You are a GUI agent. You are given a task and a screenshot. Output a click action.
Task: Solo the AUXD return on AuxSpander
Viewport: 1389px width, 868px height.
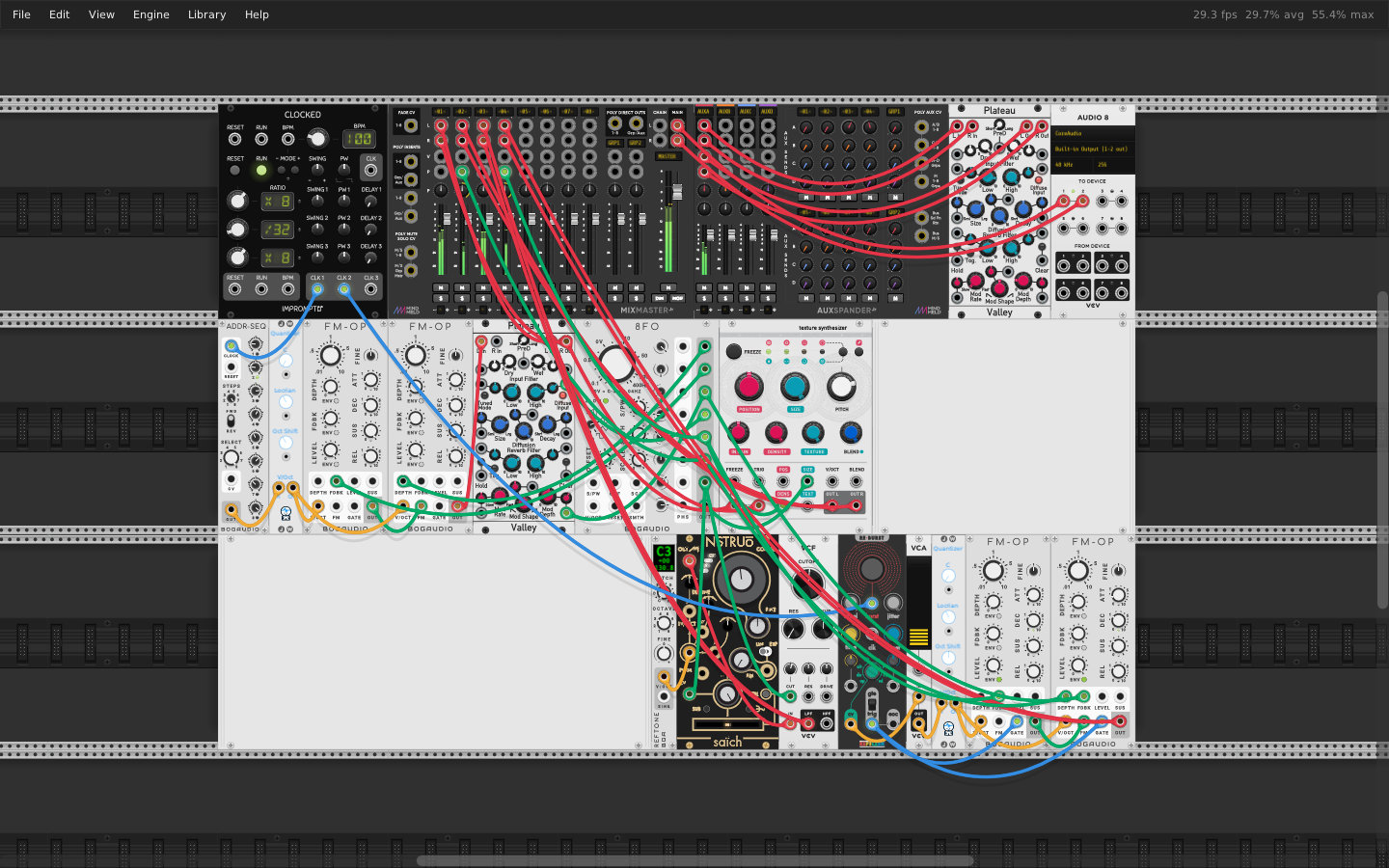click(768, 298)
